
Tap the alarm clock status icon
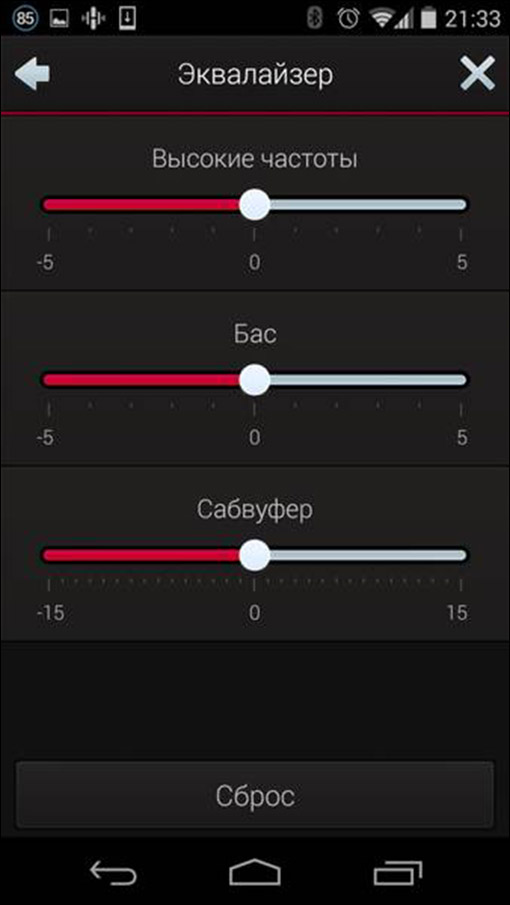click(348, 19)
